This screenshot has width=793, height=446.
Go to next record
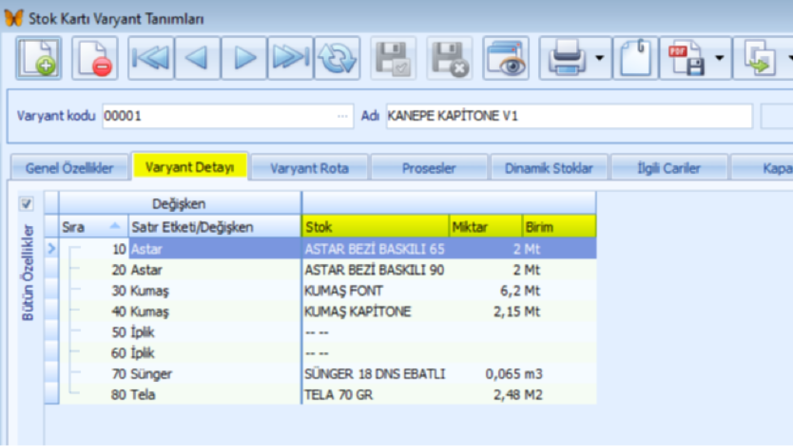coord(244,58)
